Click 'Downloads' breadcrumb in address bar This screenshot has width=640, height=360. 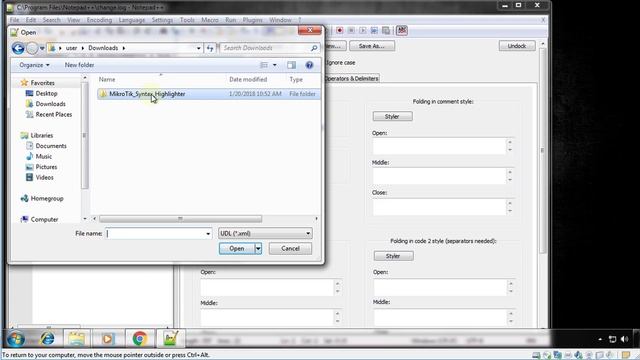point(103,48)
